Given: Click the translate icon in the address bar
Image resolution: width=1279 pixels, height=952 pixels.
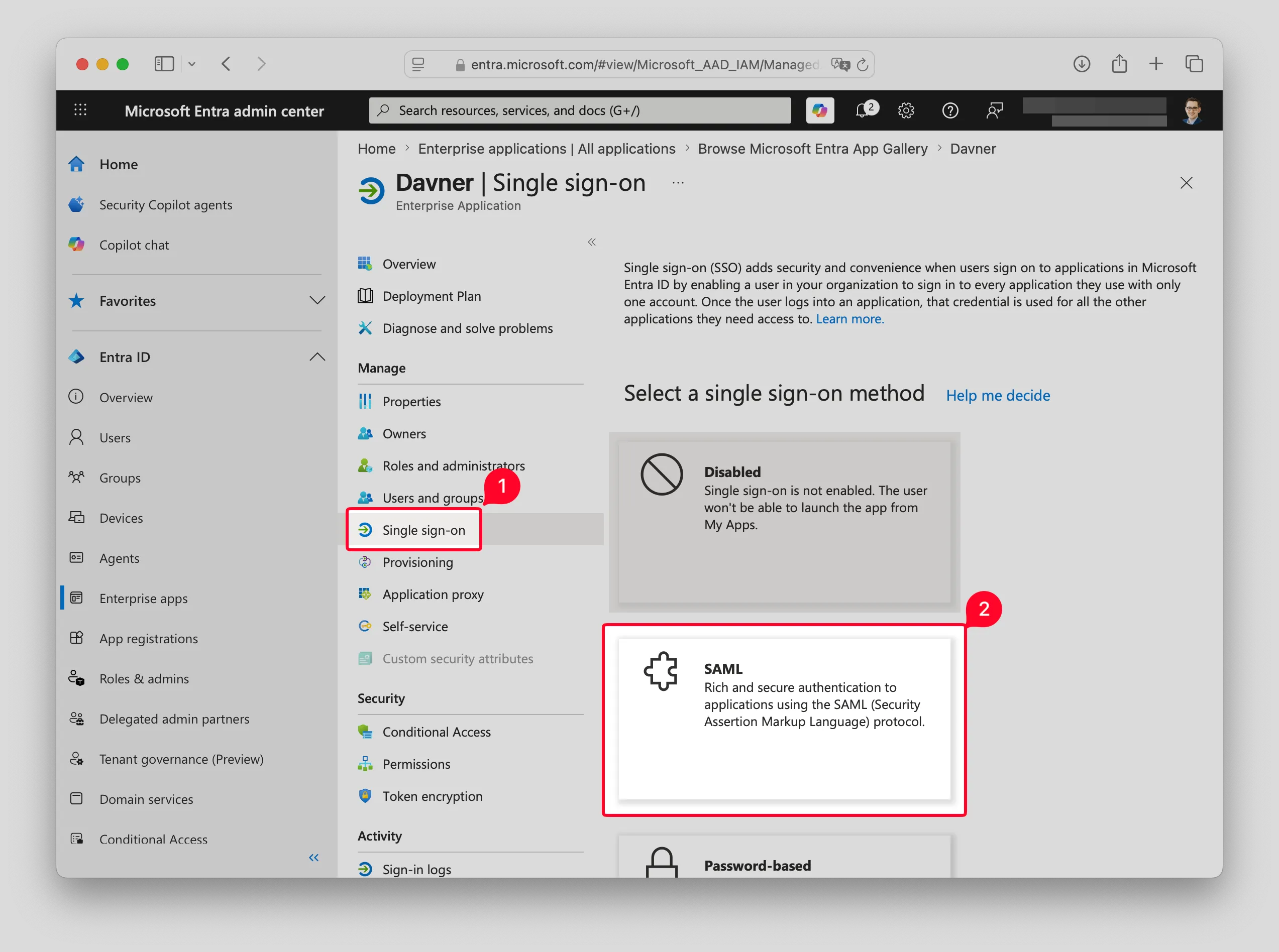Looking at the screenshot, I should (840, 64).
